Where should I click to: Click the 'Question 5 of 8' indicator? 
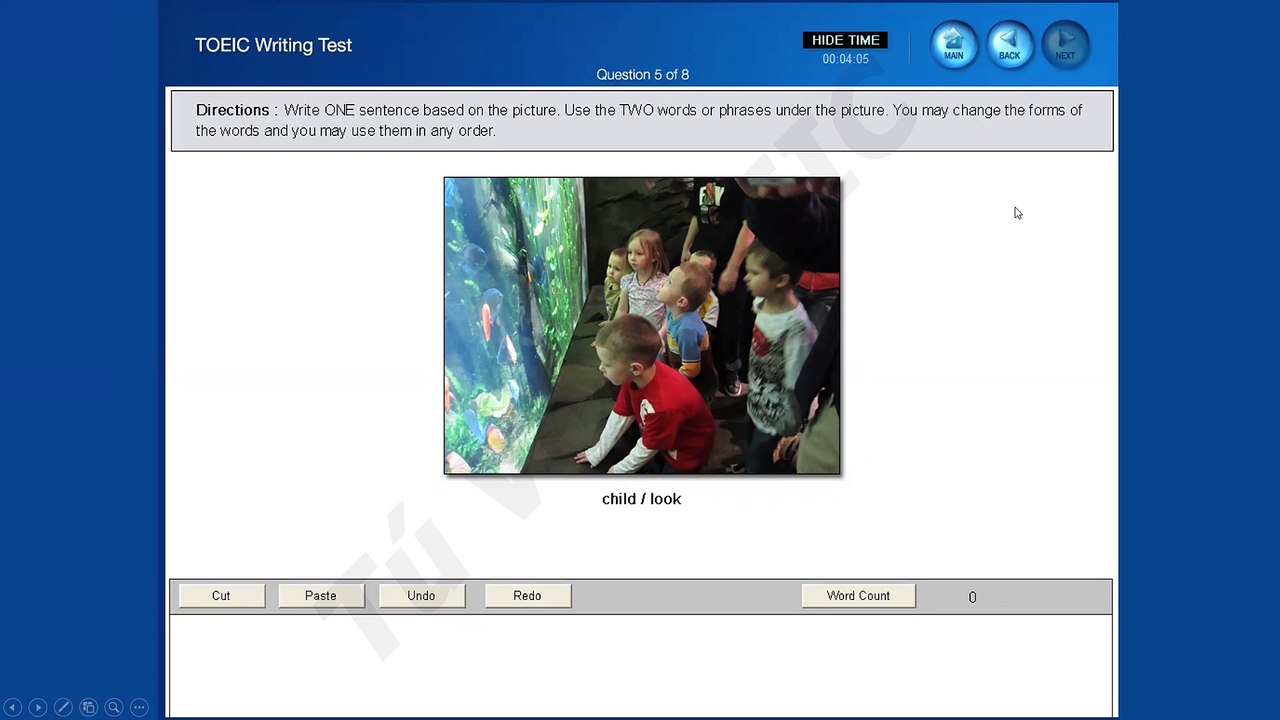tap(642, 75)
